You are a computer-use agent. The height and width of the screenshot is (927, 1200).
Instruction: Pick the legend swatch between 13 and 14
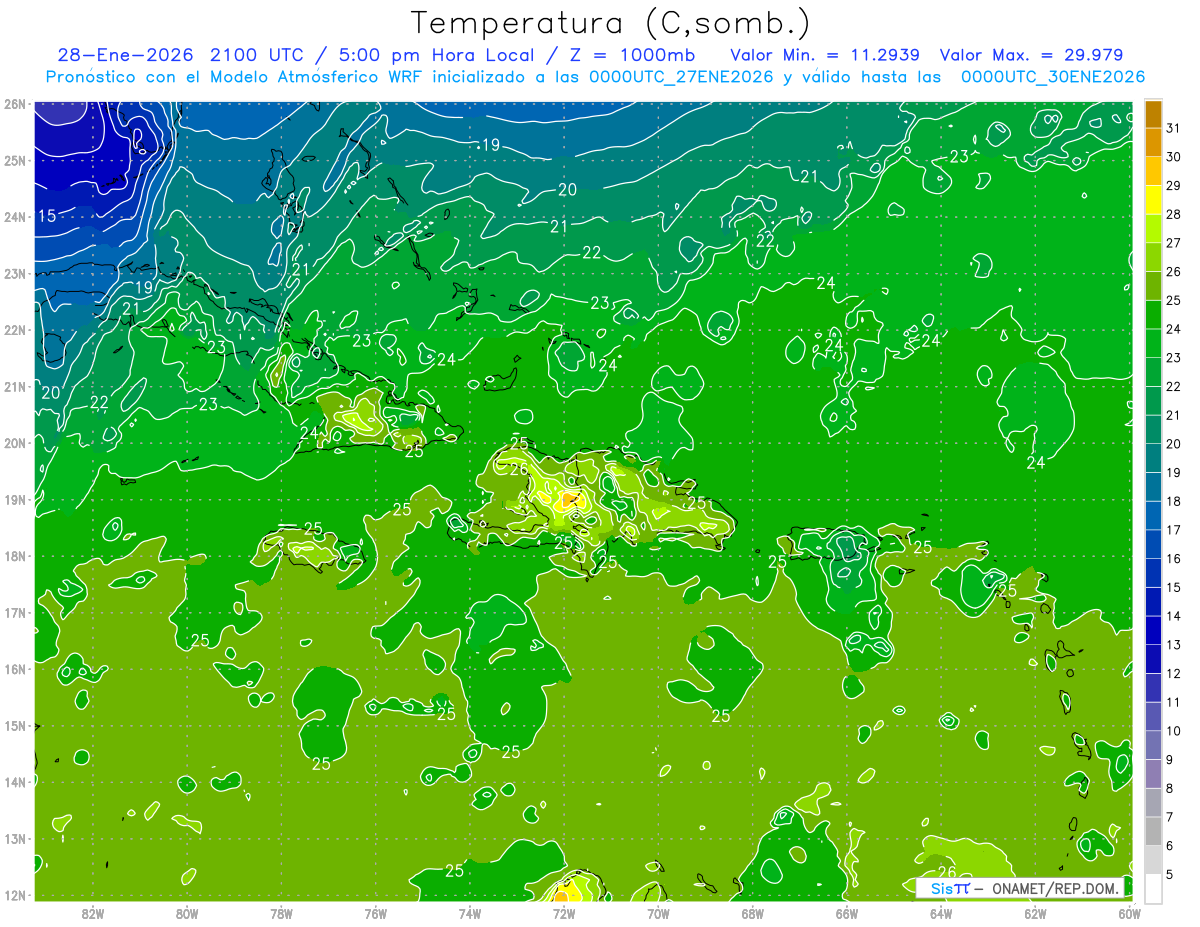pyautogui.click(x=1153, y=630)
